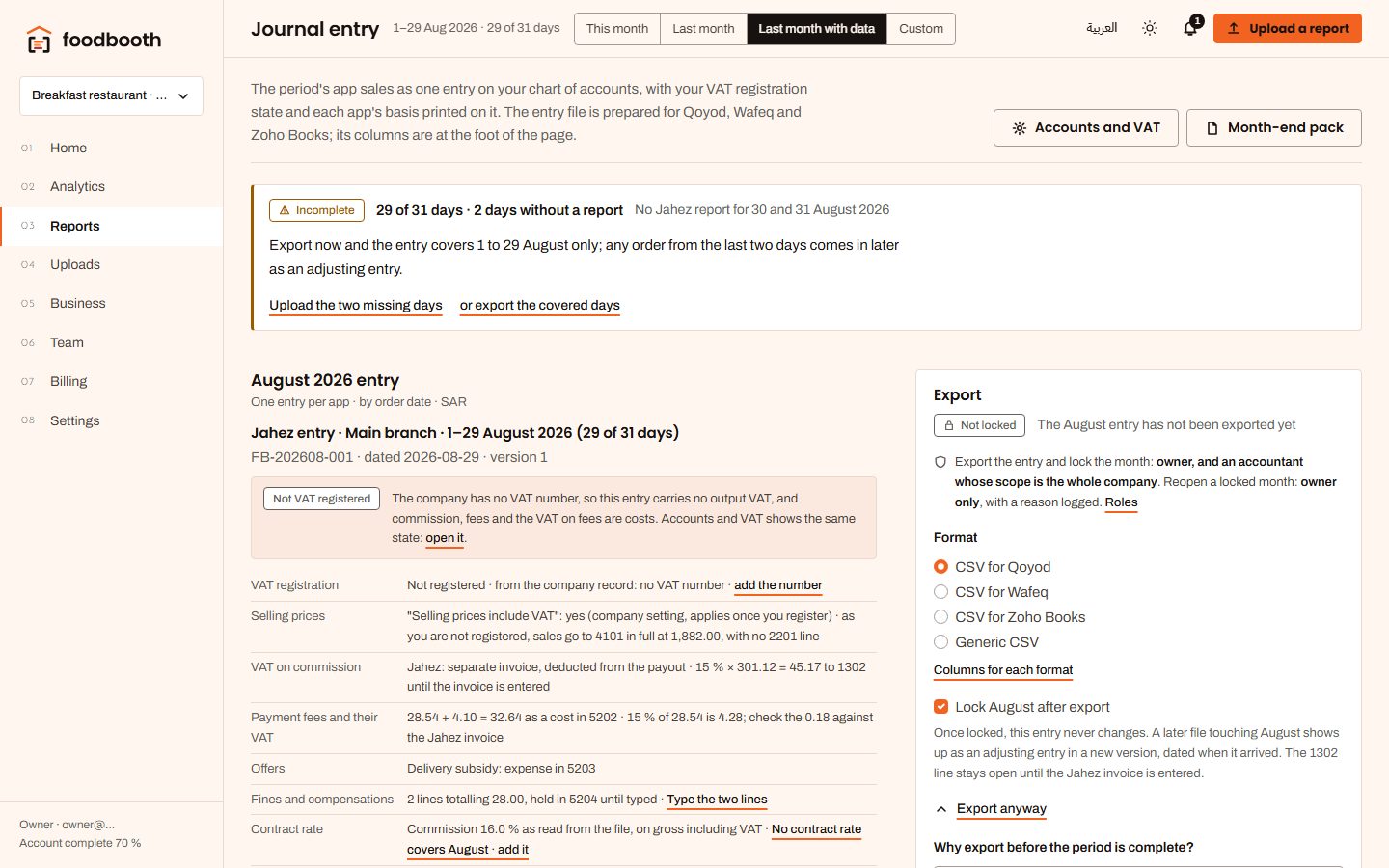Switch to Last month tab
1389x868 pixels.
tap(703, 29)
